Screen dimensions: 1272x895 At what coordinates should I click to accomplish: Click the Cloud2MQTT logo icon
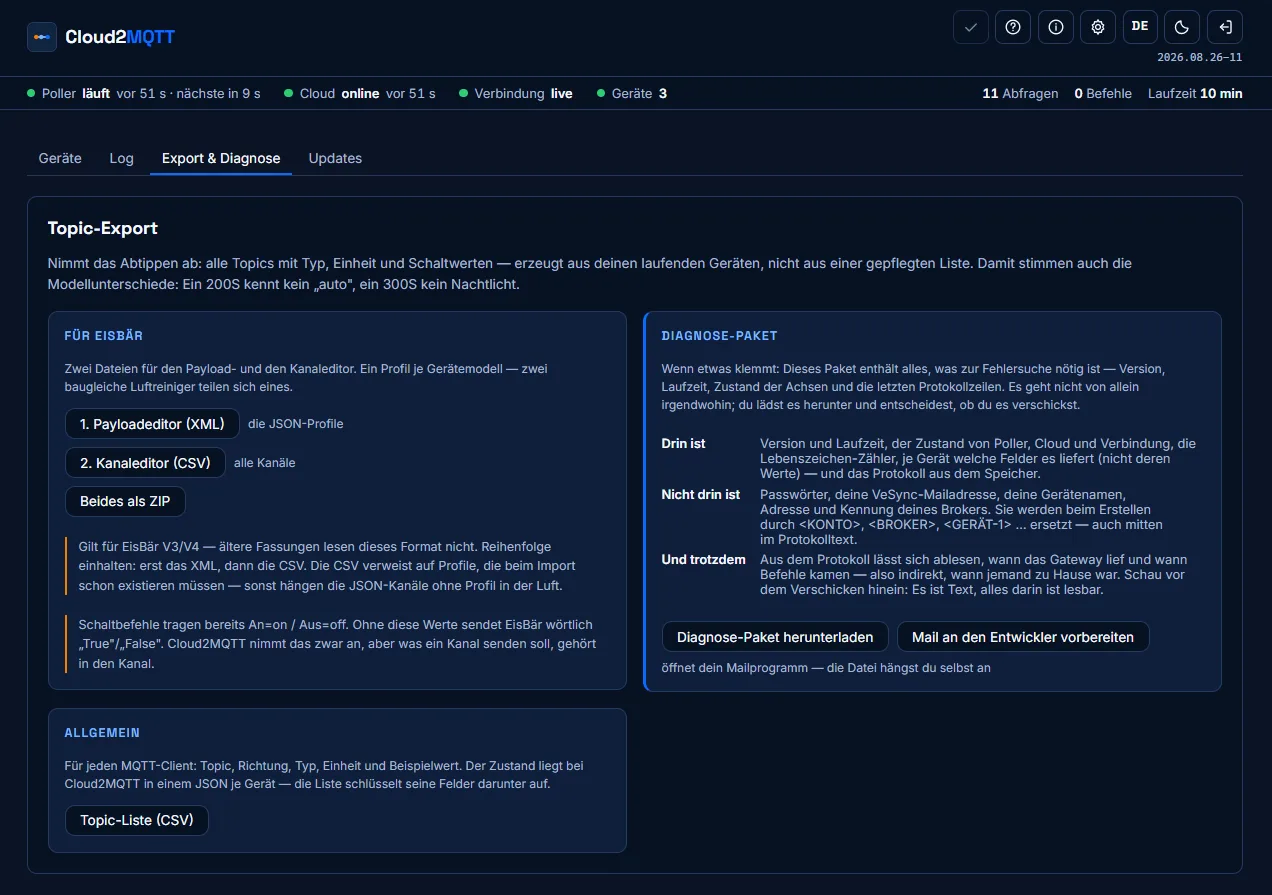tap(42, 37)
